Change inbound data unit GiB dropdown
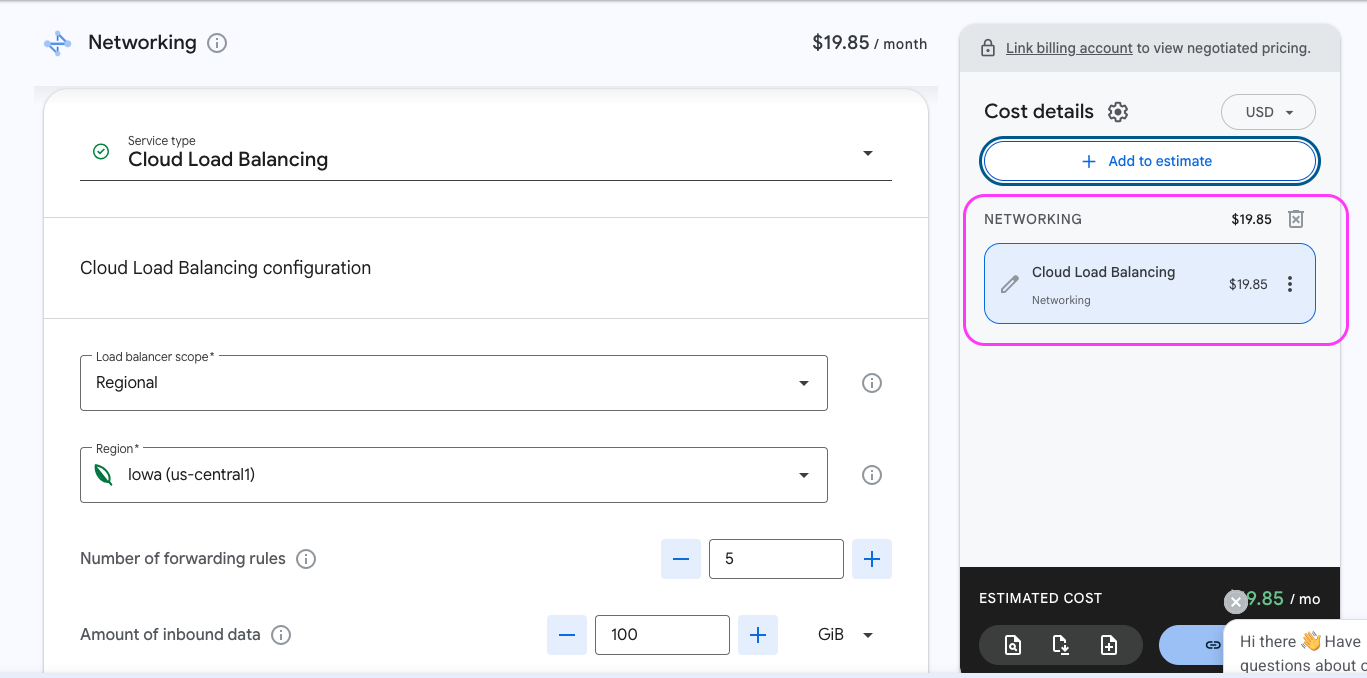Screen dimensions: 1367x678 coord(845,635)
